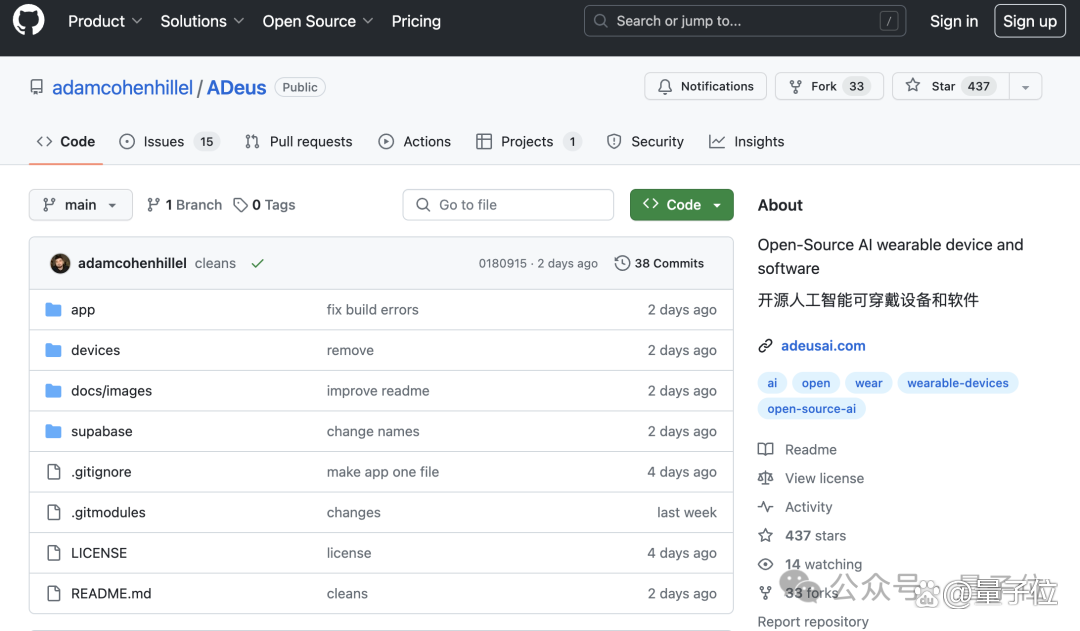Open the fix build errors commit
This screenshot has height=631, width=1080.
coord(373,309)
